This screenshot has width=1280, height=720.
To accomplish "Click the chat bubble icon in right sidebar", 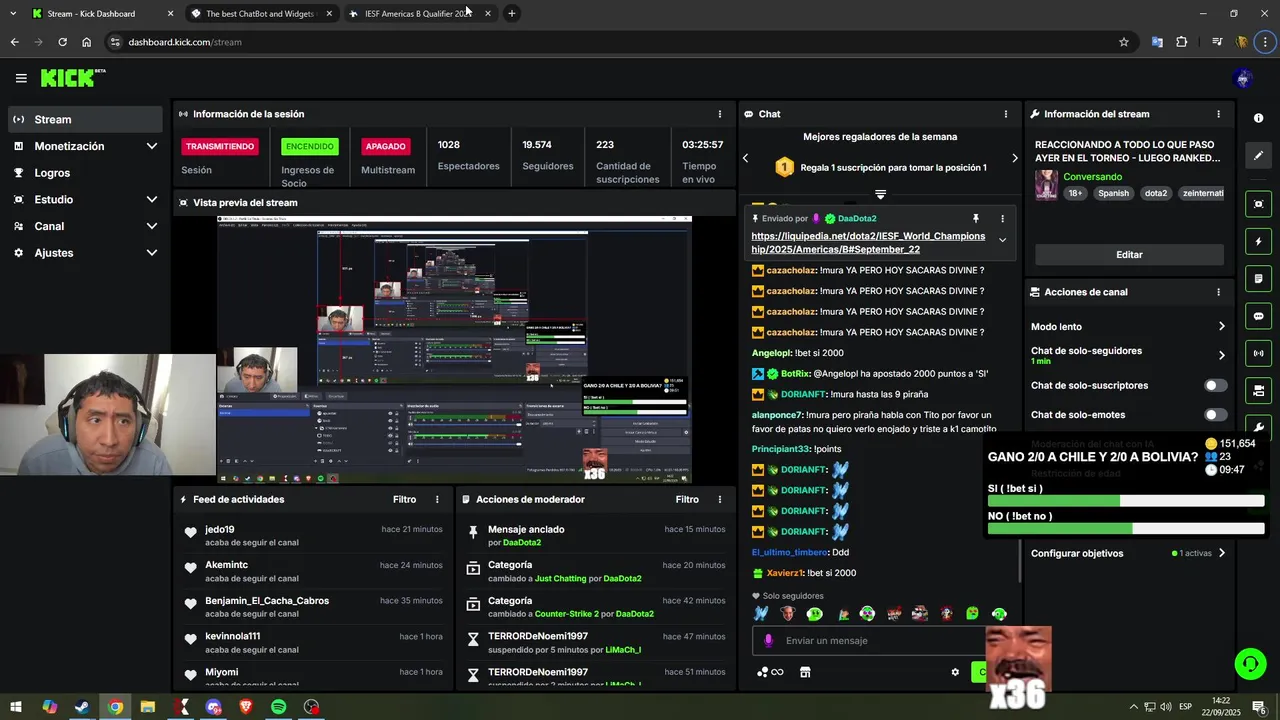I will coord(1258,316).
